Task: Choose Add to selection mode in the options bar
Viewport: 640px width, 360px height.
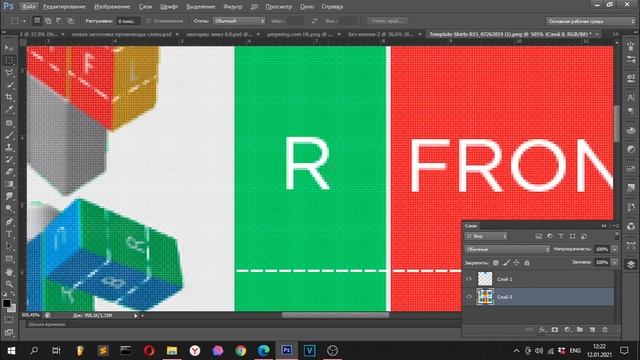Action: [48, 21]
